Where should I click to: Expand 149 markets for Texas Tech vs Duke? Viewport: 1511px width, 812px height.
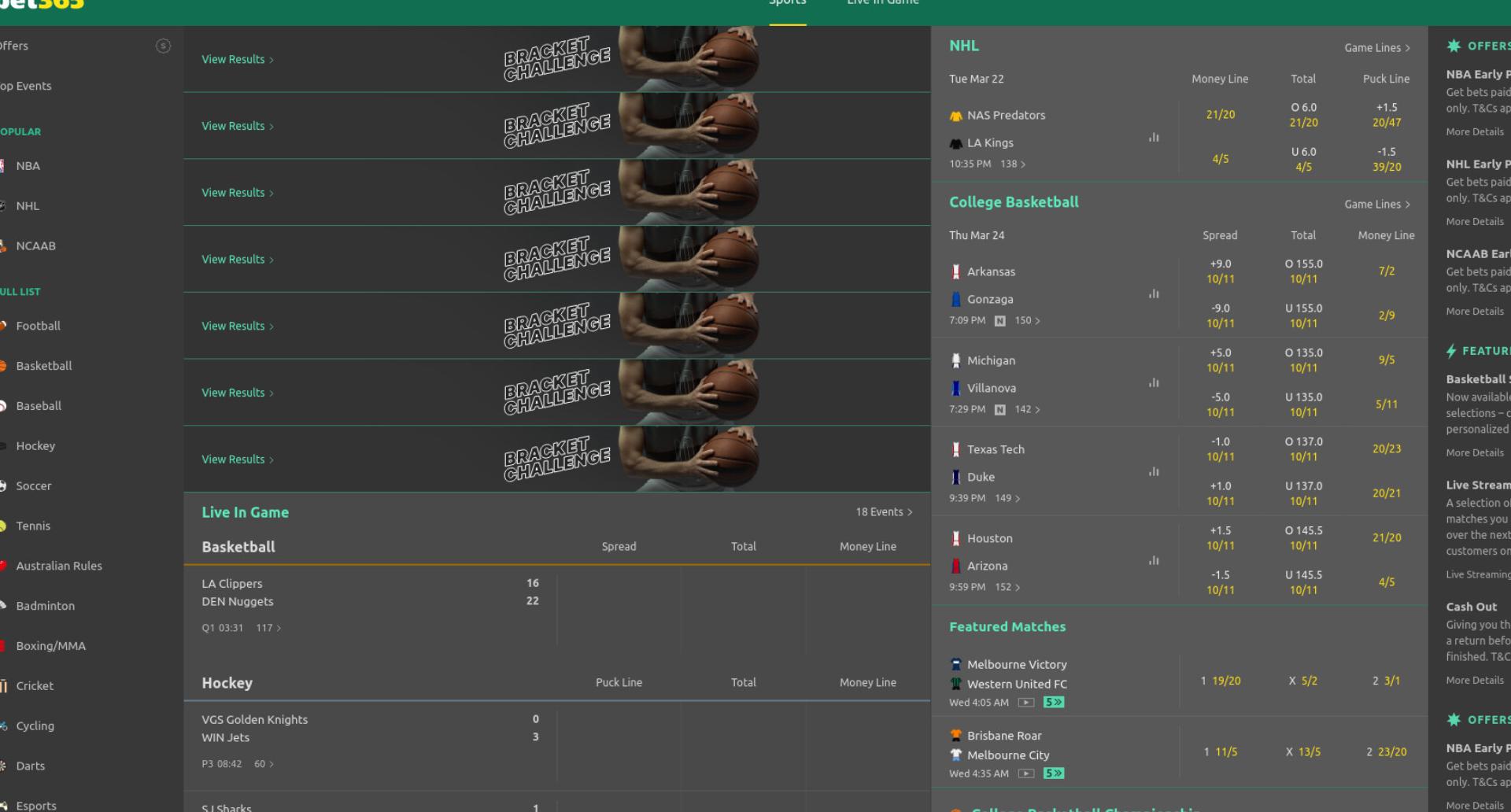click(1008, 499)
